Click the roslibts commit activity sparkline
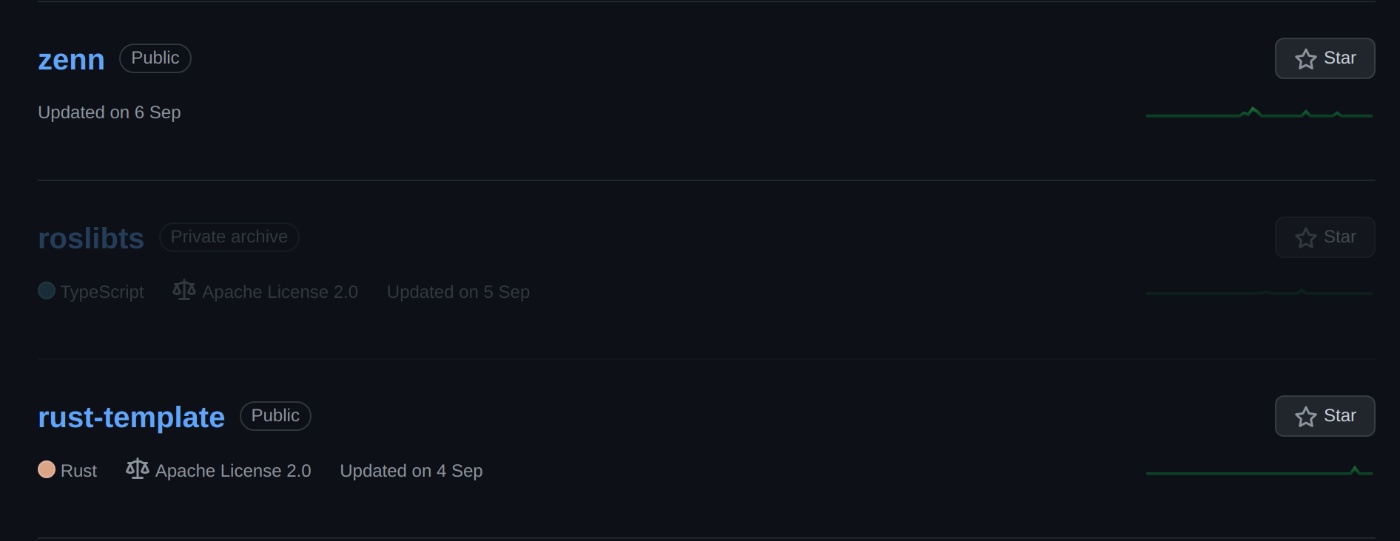 click(x=1259, y=292)
